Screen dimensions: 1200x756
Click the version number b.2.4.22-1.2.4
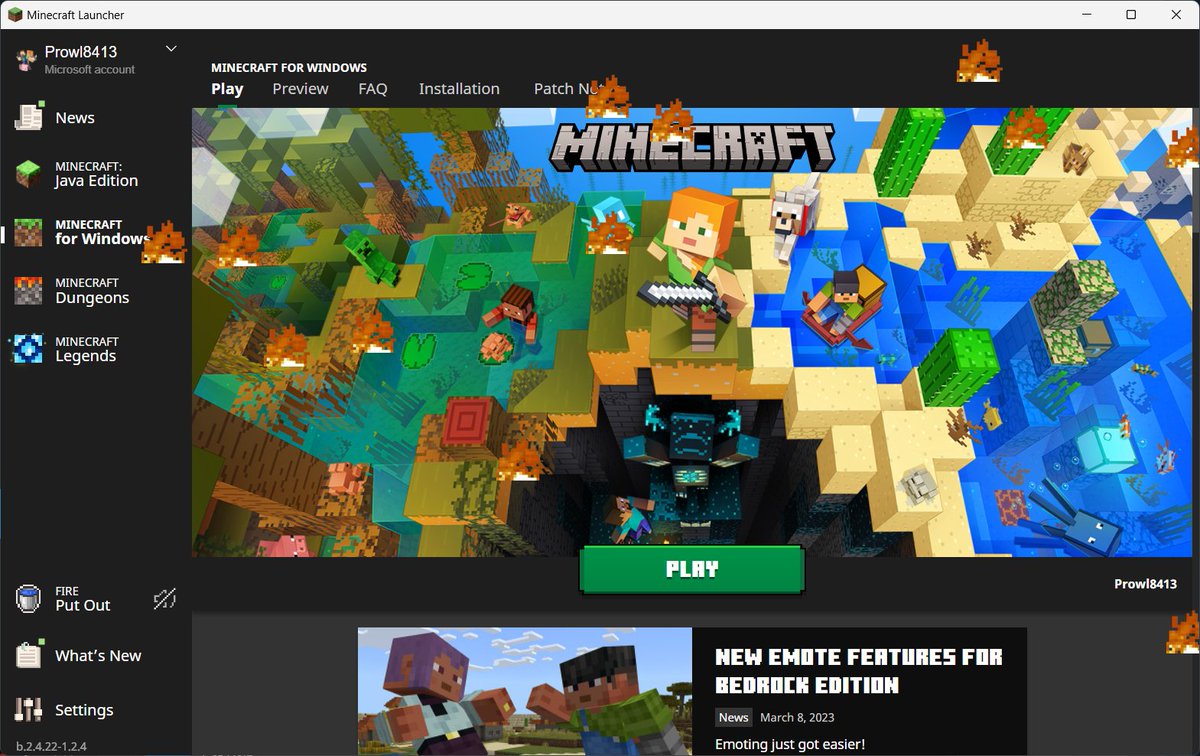coord(51,746)
